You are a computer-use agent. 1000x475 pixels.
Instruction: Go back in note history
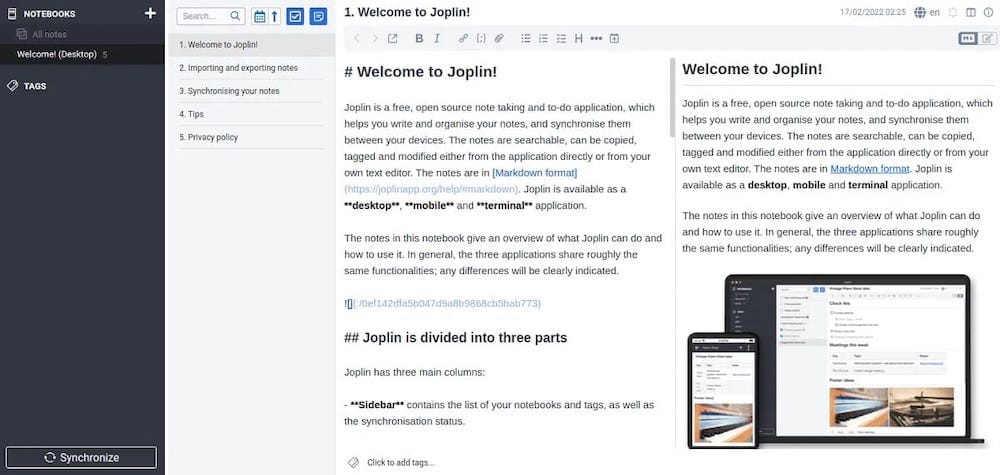tap(357, 38)
